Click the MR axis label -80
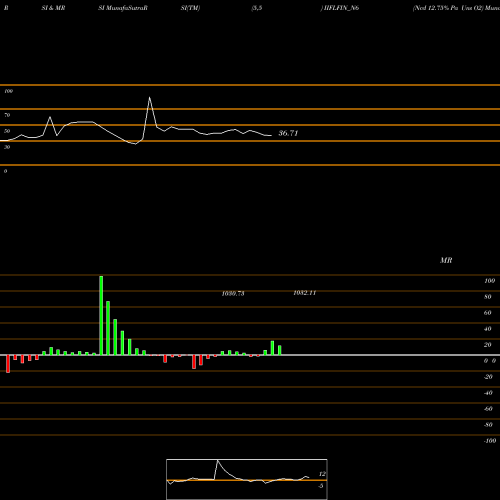 click(x=488, y=425)
